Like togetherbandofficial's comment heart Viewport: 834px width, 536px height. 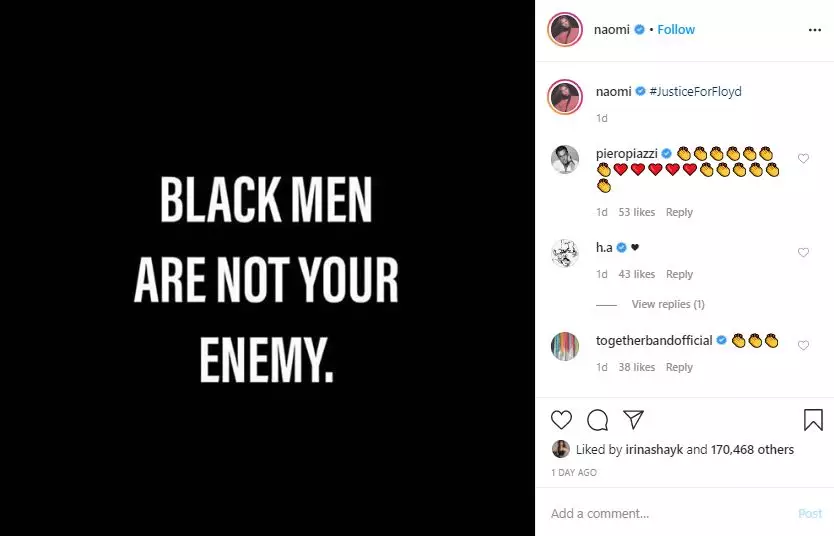(x=803, y=346)
